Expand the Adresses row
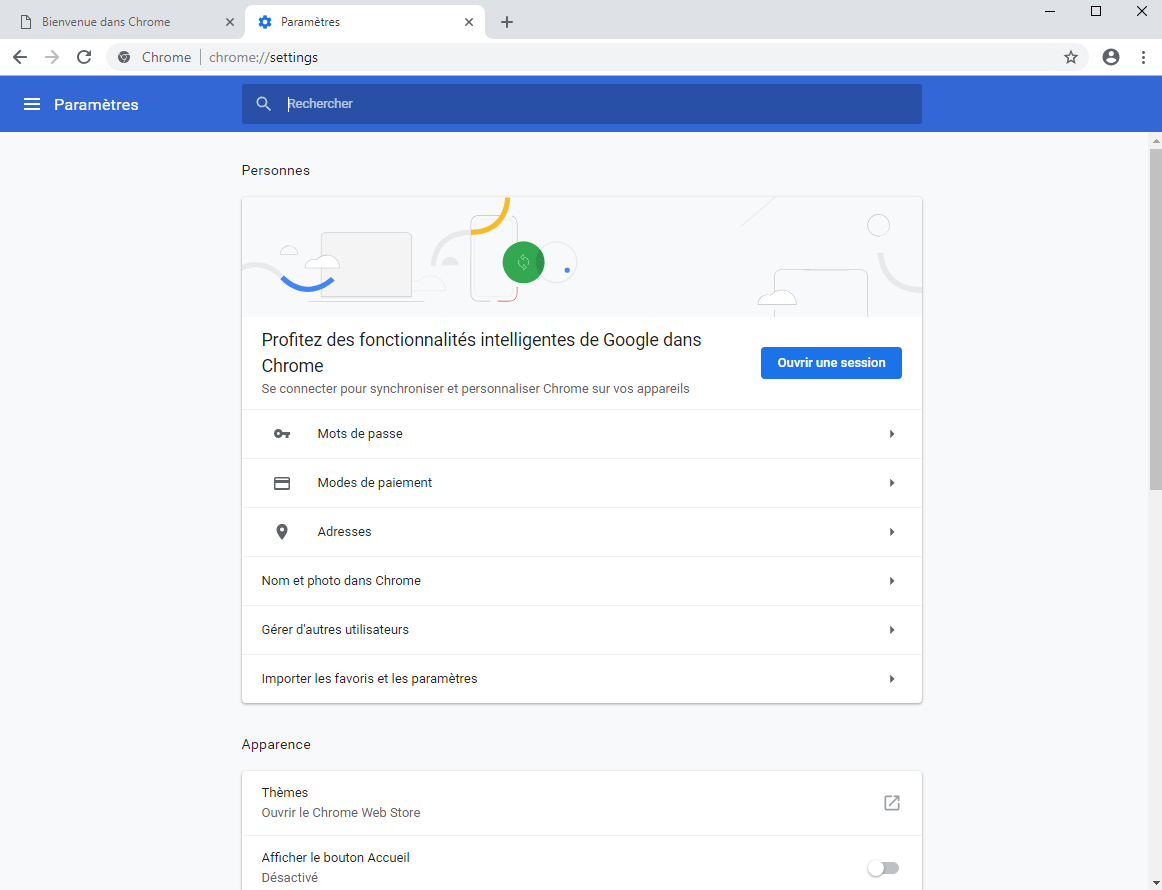1162x890 pixels. coord(581,532)
